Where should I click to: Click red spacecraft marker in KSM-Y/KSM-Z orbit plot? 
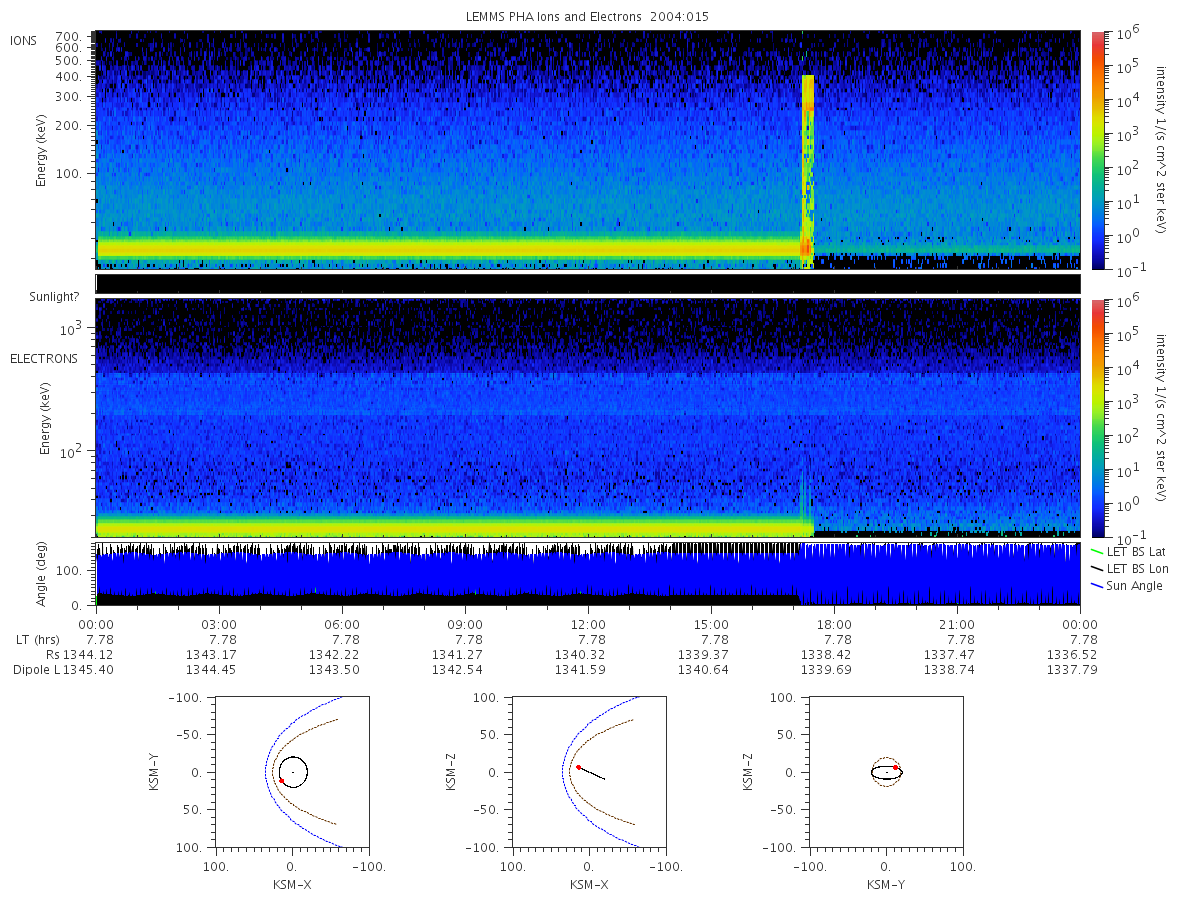click(x=895, y=767)
